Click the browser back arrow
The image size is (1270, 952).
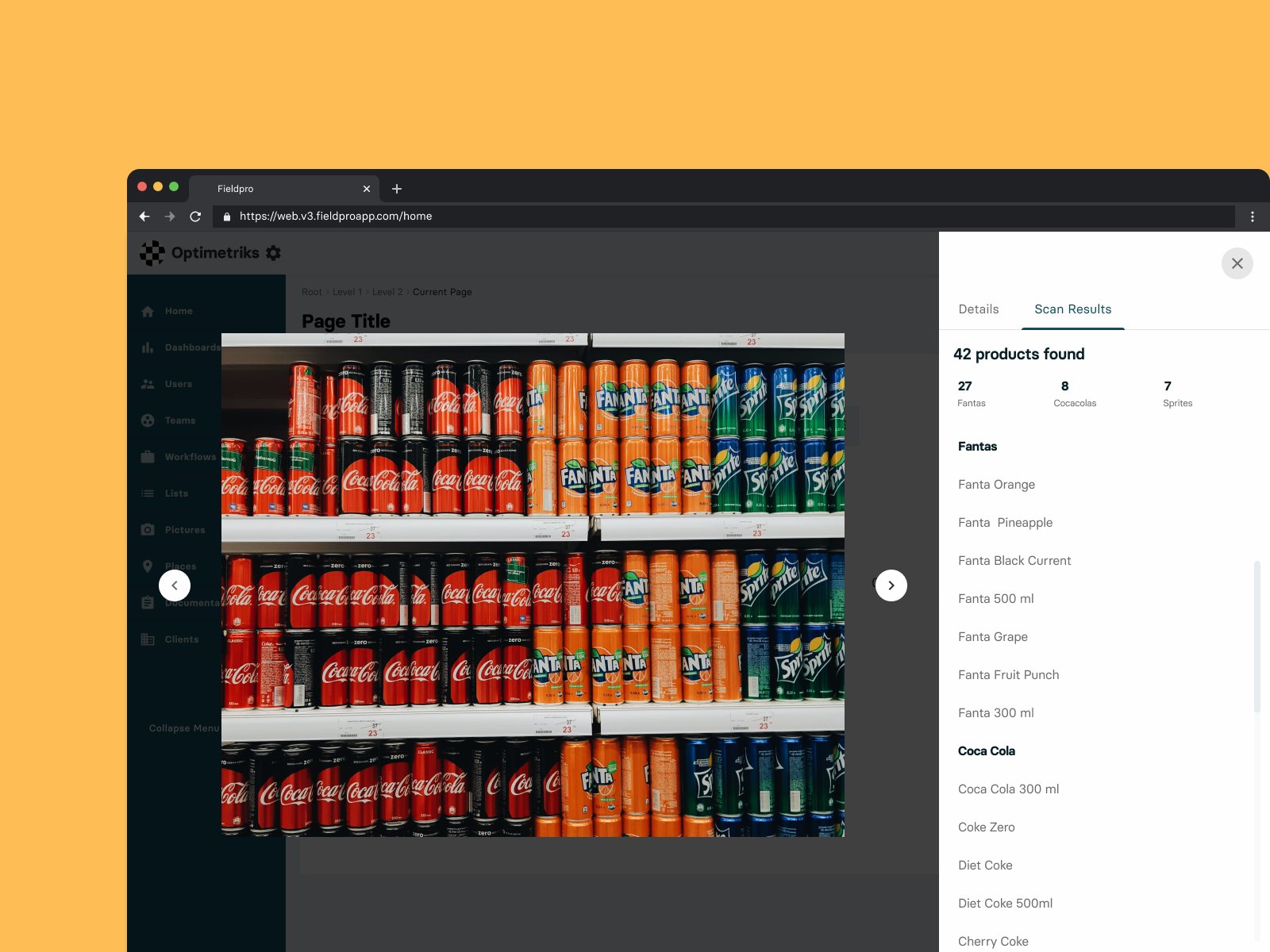tap(144, 217)
